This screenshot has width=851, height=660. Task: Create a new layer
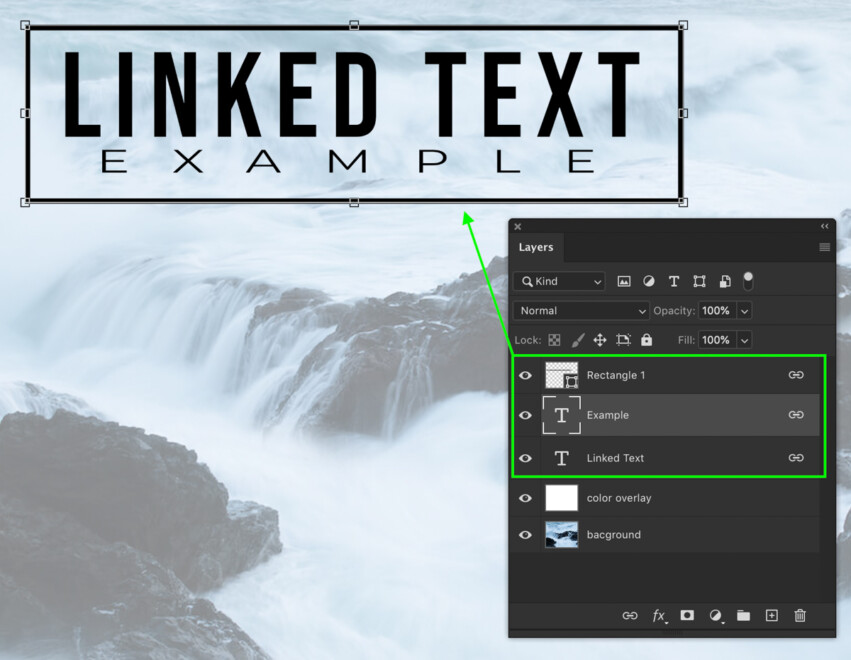point(771,616)
